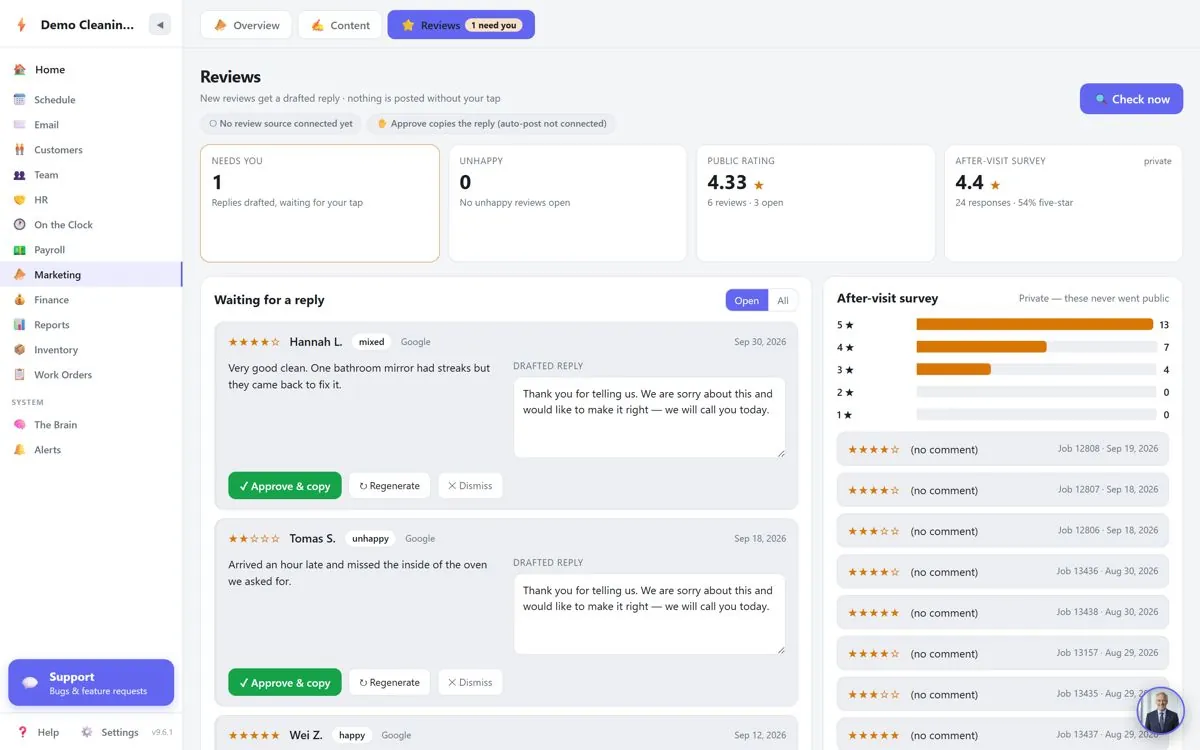Open the After-Visit Survey summary card

pos(1064,203)
